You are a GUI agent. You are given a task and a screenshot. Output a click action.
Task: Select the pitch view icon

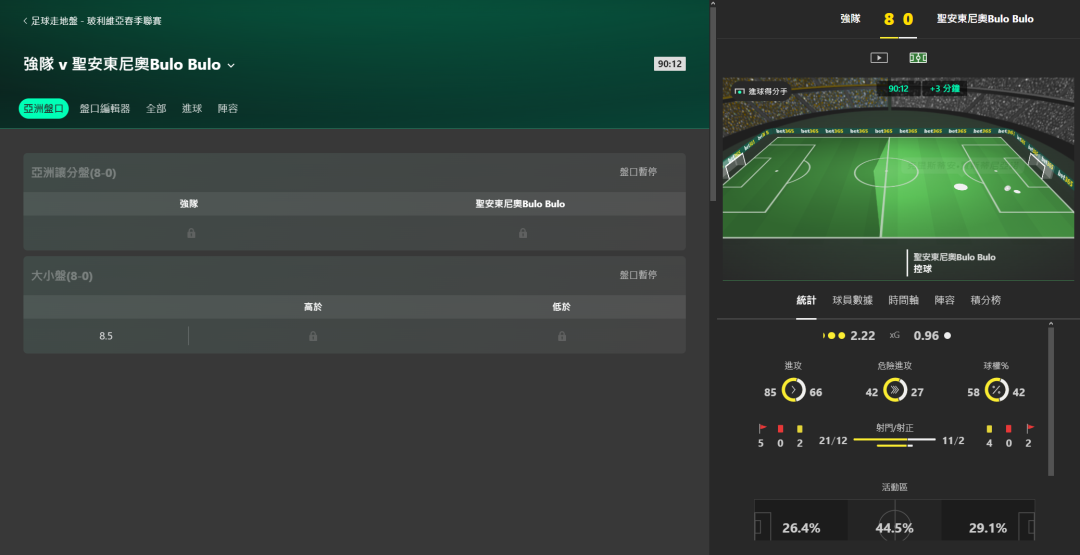(x=917, y=58)
